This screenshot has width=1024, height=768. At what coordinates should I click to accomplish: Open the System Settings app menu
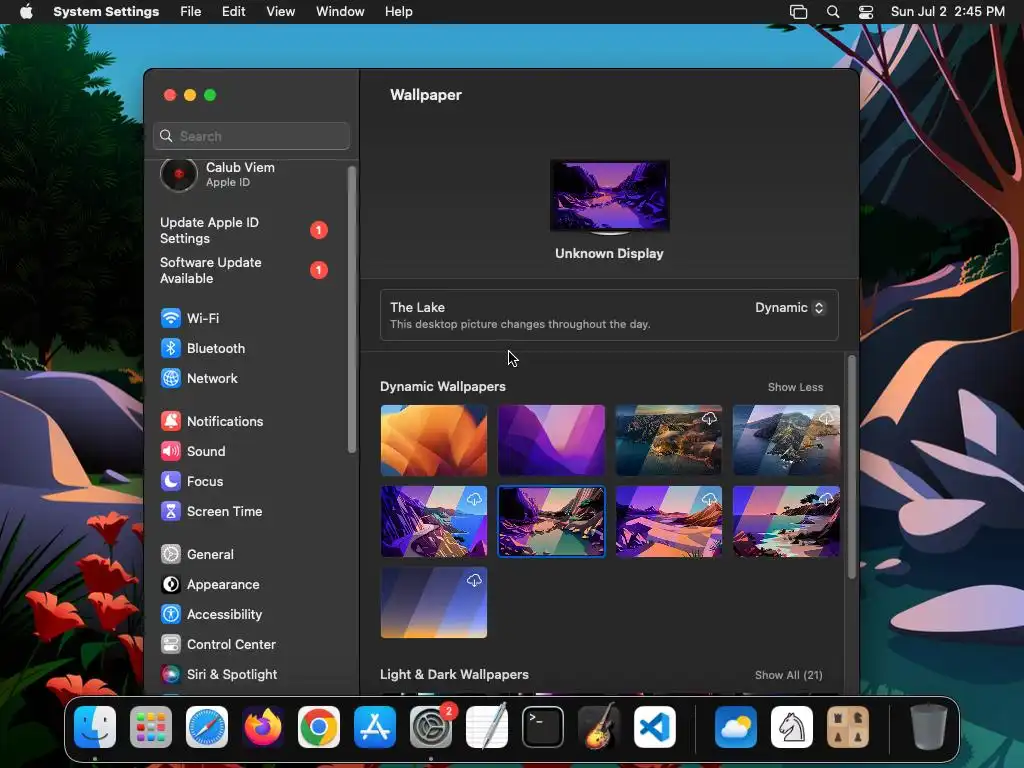click(106, 12)
